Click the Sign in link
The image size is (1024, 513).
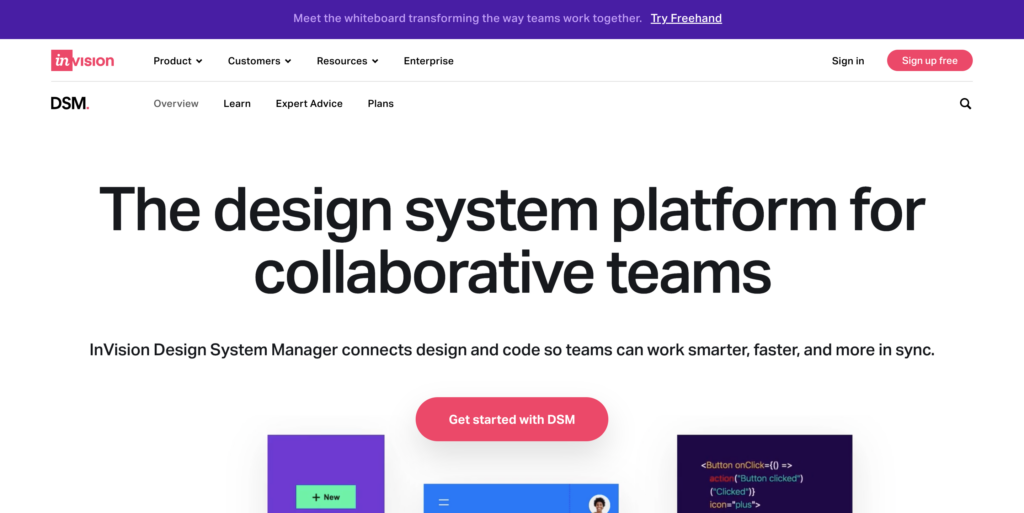click(847, 61)
